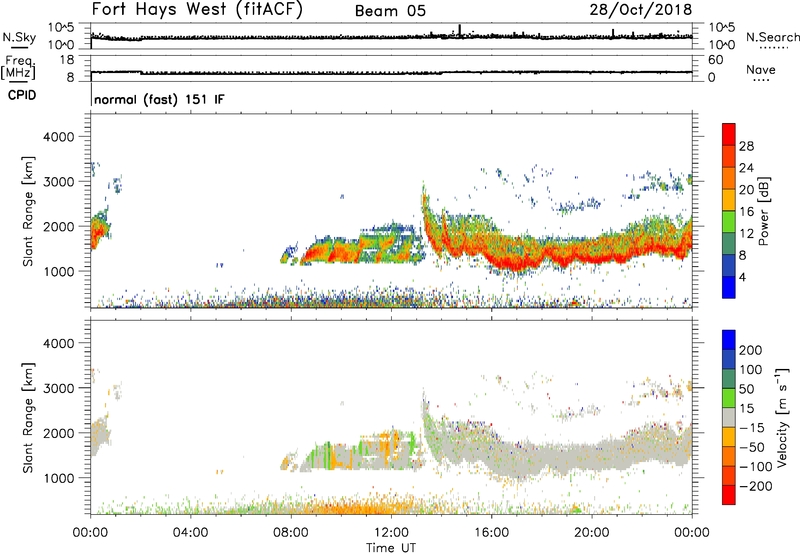The height and width of the screenshot is (554, 800).
Task: Click the '100' label on Velocity colorbar
Action: [x=751, y=370]
